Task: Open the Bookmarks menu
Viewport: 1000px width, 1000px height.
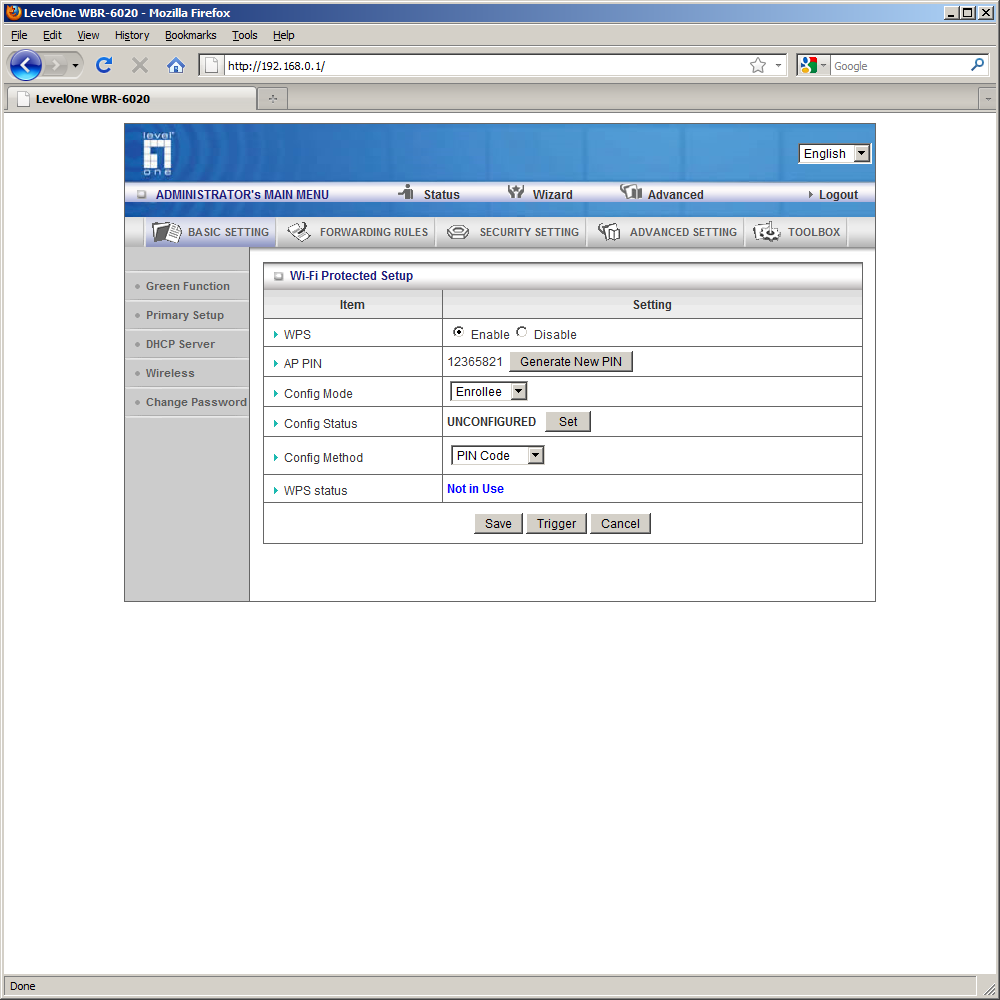Action: tap(191, 35)
